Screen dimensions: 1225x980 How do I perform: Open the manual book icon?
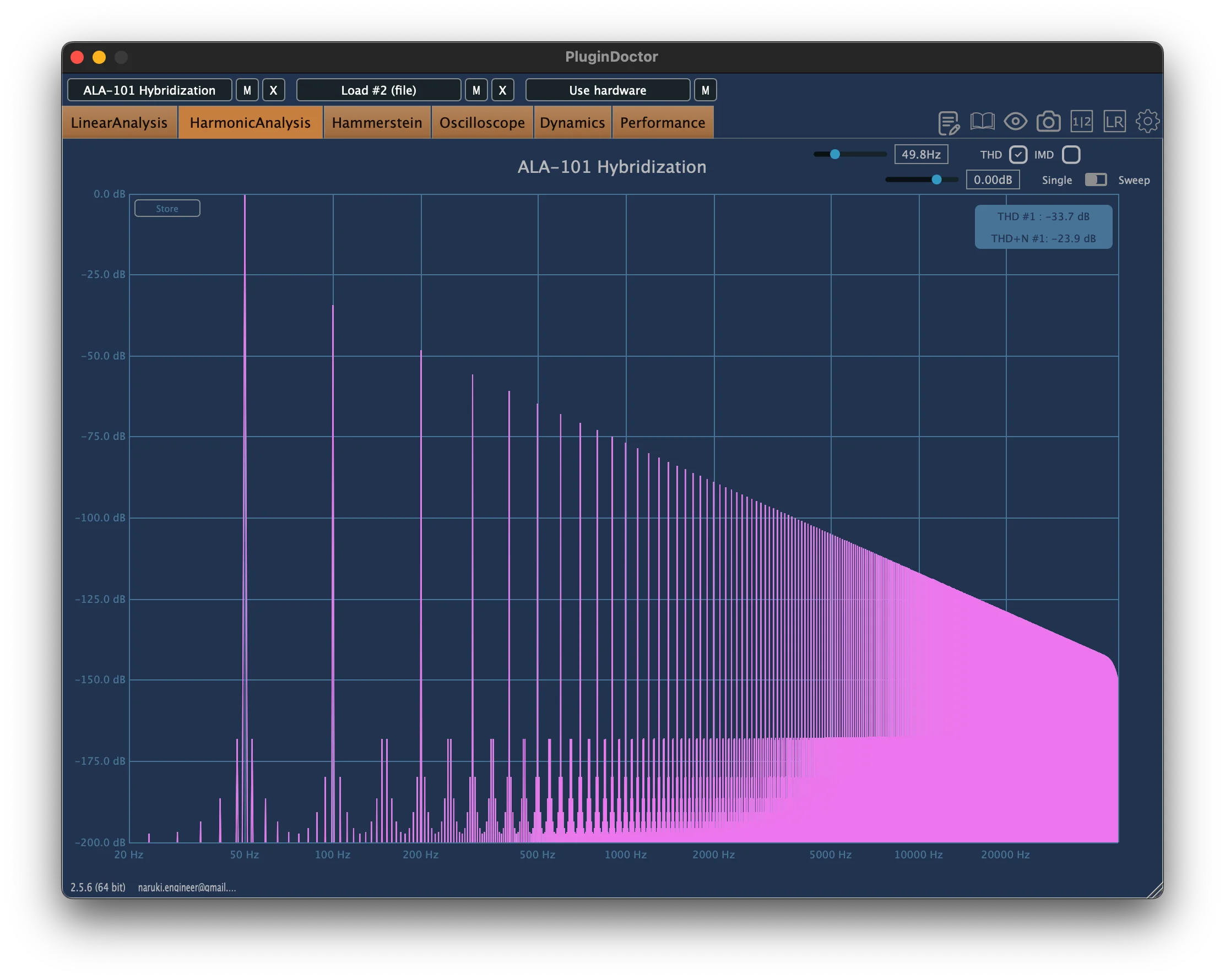click(x=982, y=122)
